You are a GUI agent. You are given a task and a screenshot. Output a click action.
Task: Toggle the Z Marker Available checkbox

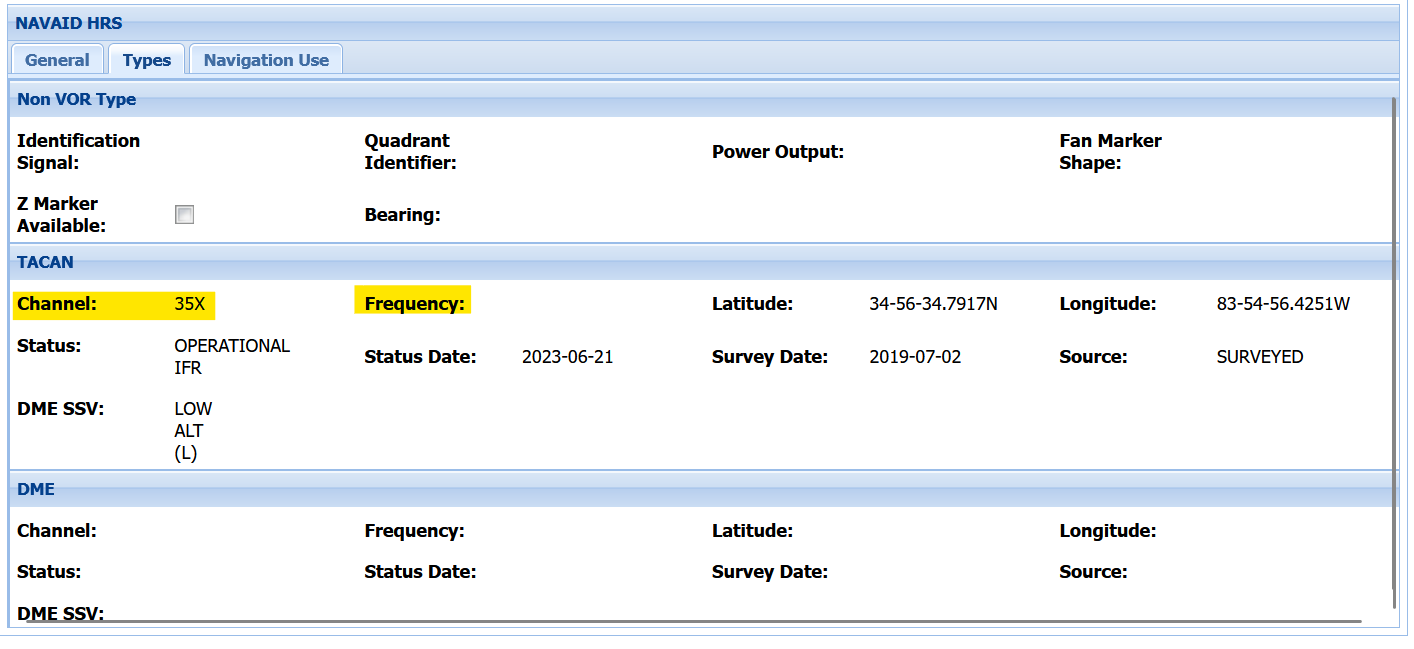(184, 214)
